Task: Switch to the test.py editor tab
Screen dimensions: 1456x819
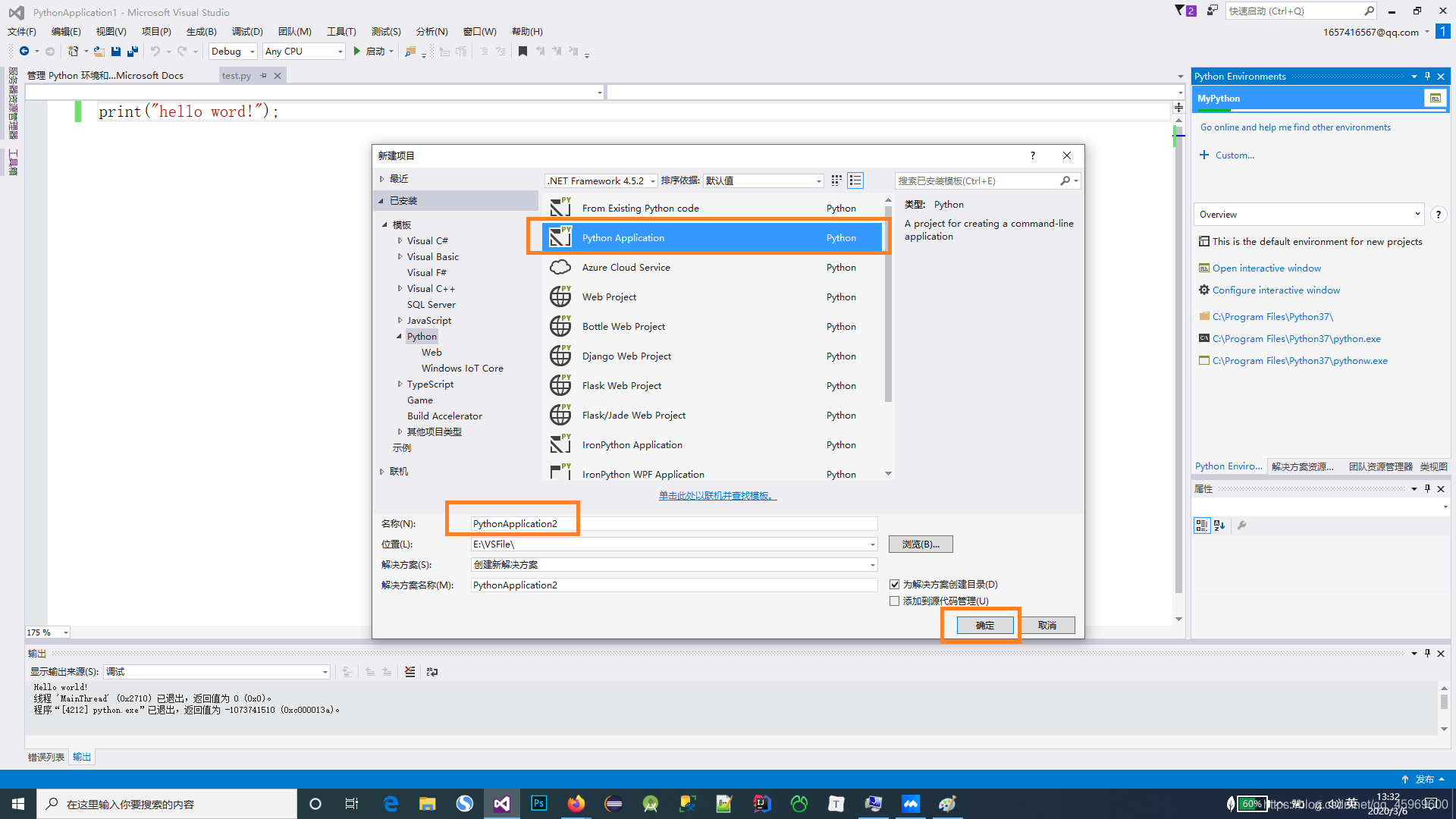Action: tap(237, 75)
